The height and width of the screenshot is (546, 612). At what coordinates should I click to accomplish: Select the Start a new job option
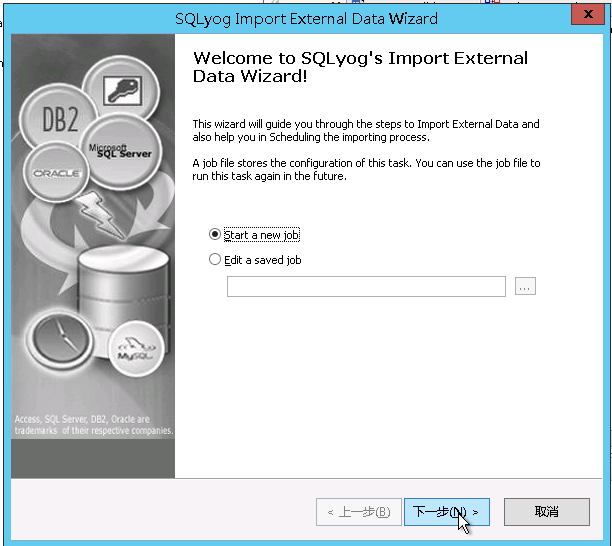tap(215, 234)
